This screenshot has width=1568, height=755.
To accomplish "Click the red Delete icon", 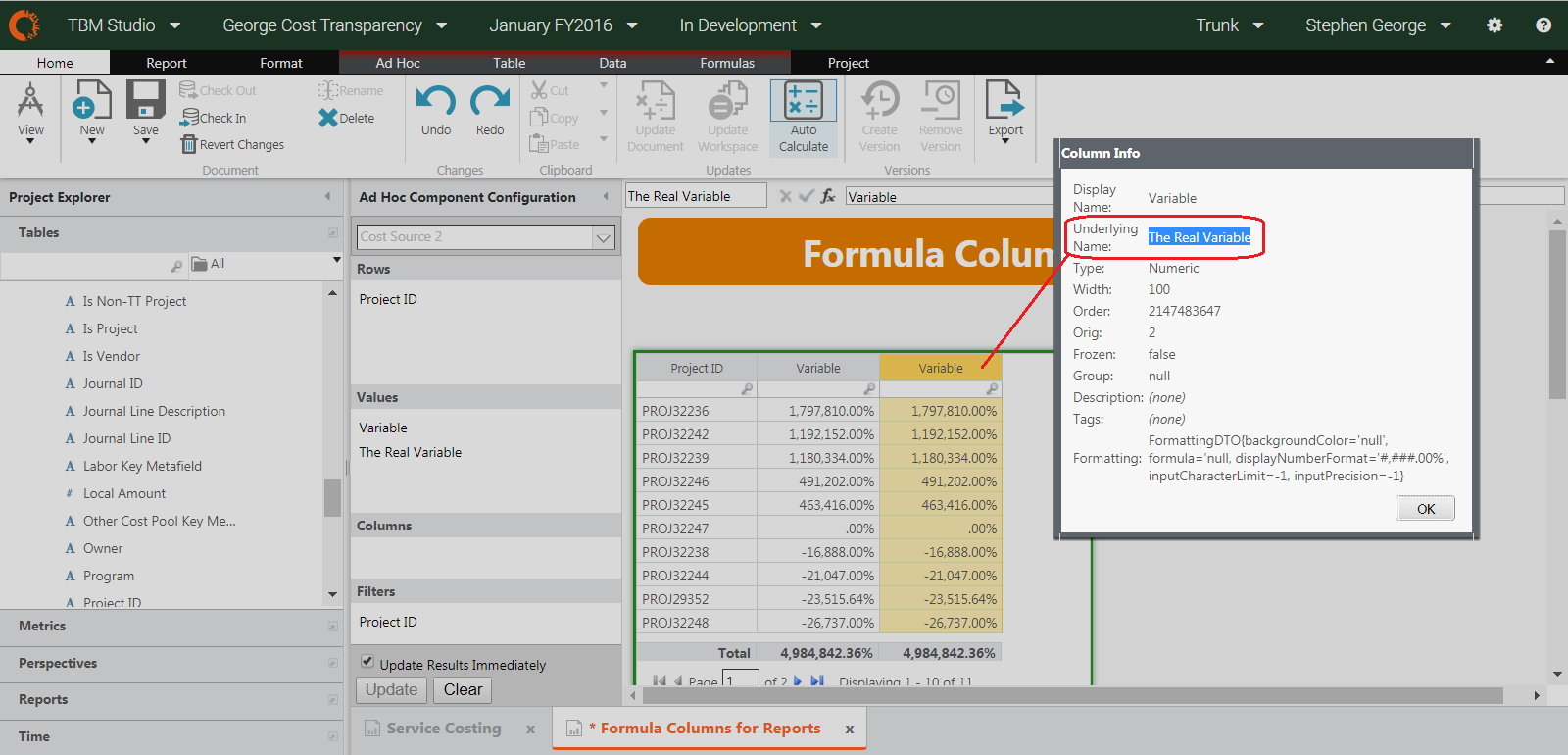I will click(327, 118).
